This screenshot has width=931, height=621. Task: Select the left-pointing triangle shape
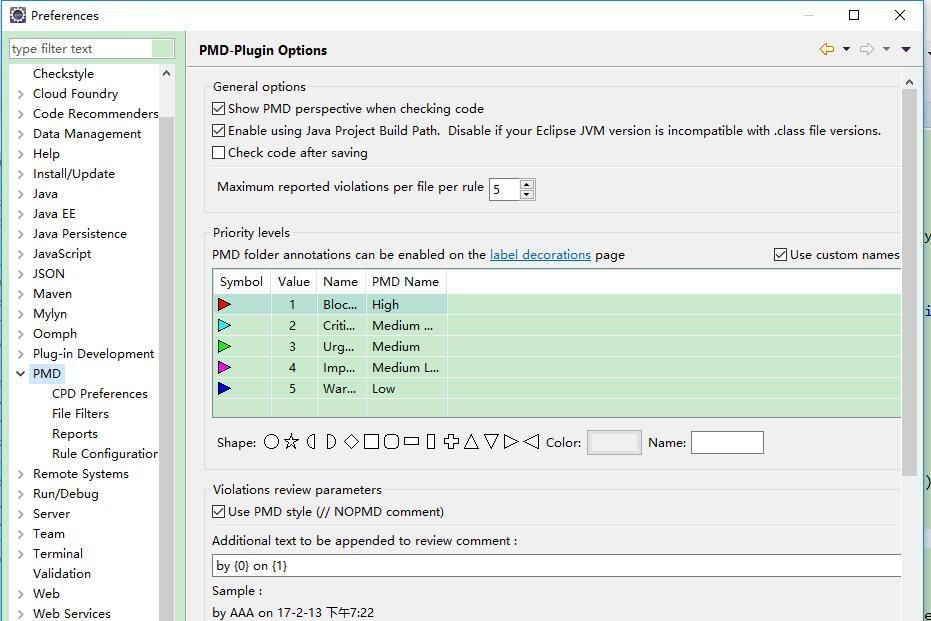click(x=531, y=442)
